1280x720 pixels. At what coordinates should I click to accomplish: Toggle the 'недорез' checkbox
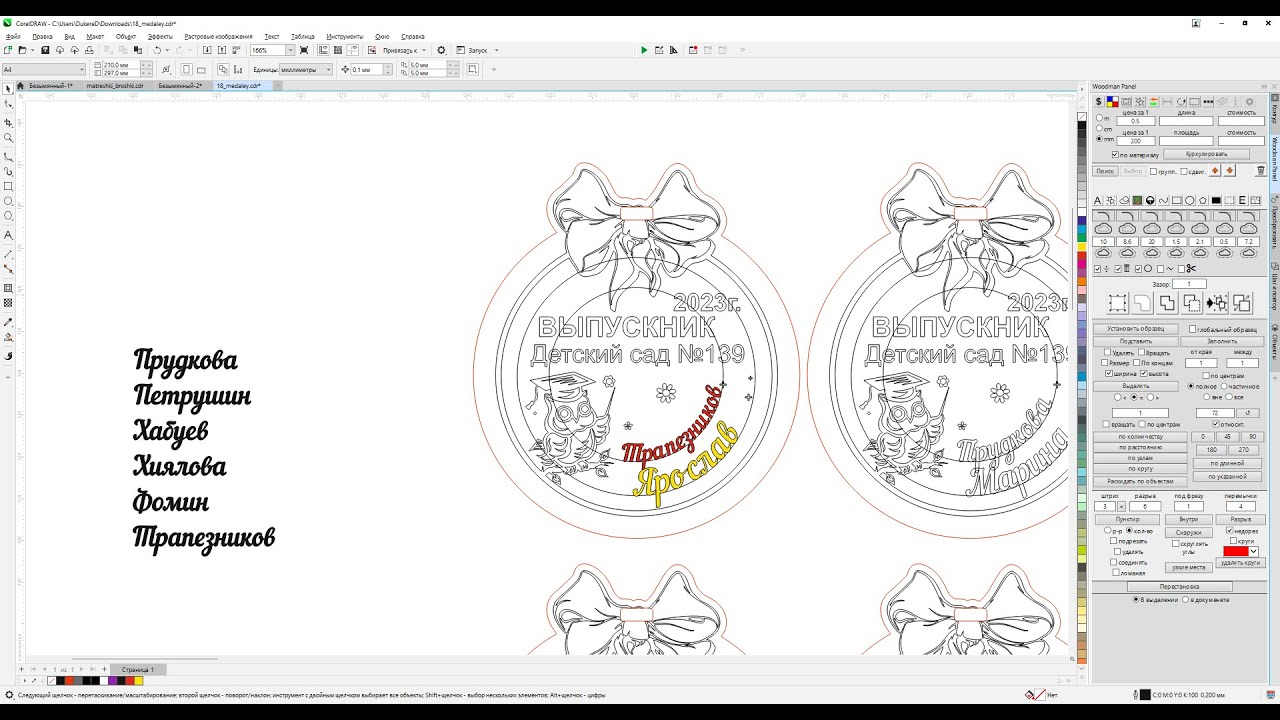(x=1230, y=531)
